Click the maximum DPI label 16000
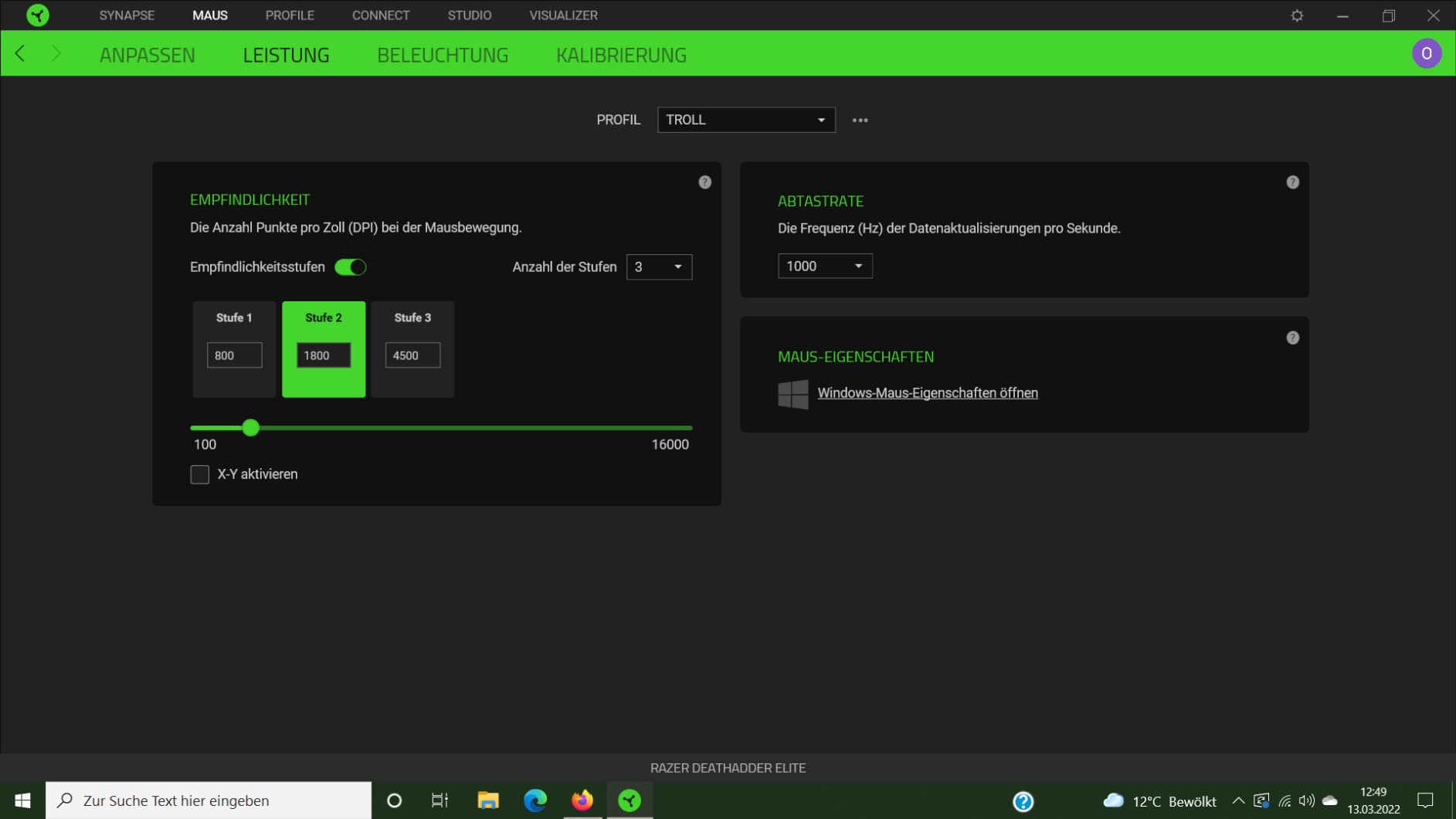This screenshot has width=1456, height=819. (670, 445)
